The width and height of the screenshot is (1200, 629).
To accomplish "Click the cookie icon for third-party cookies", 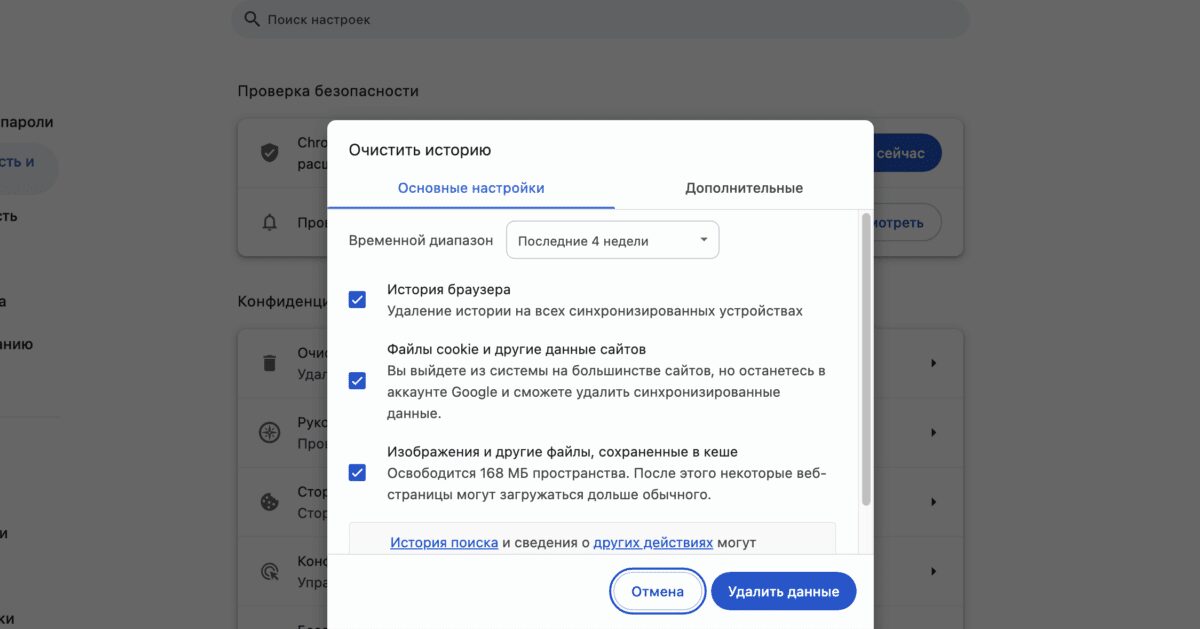I will [x=270, y=501].
